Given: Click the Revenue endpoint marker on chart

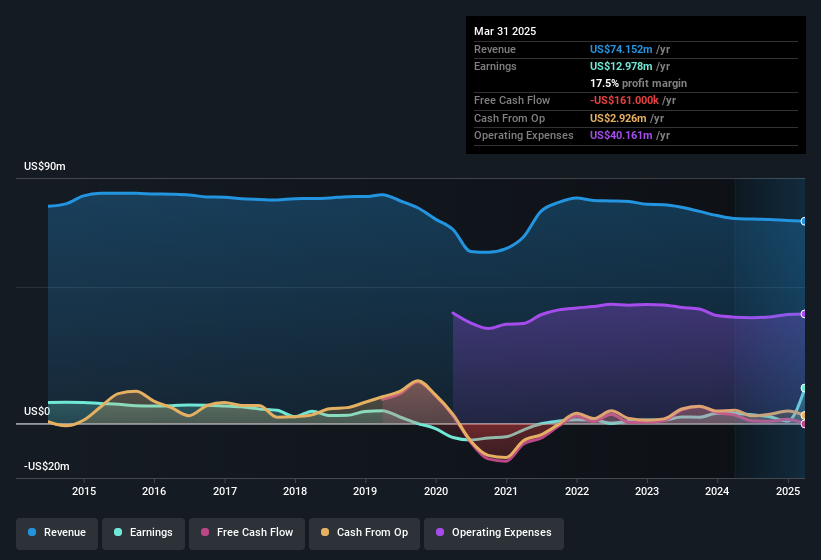Looking at the screenshot, I should click(804, 221).
